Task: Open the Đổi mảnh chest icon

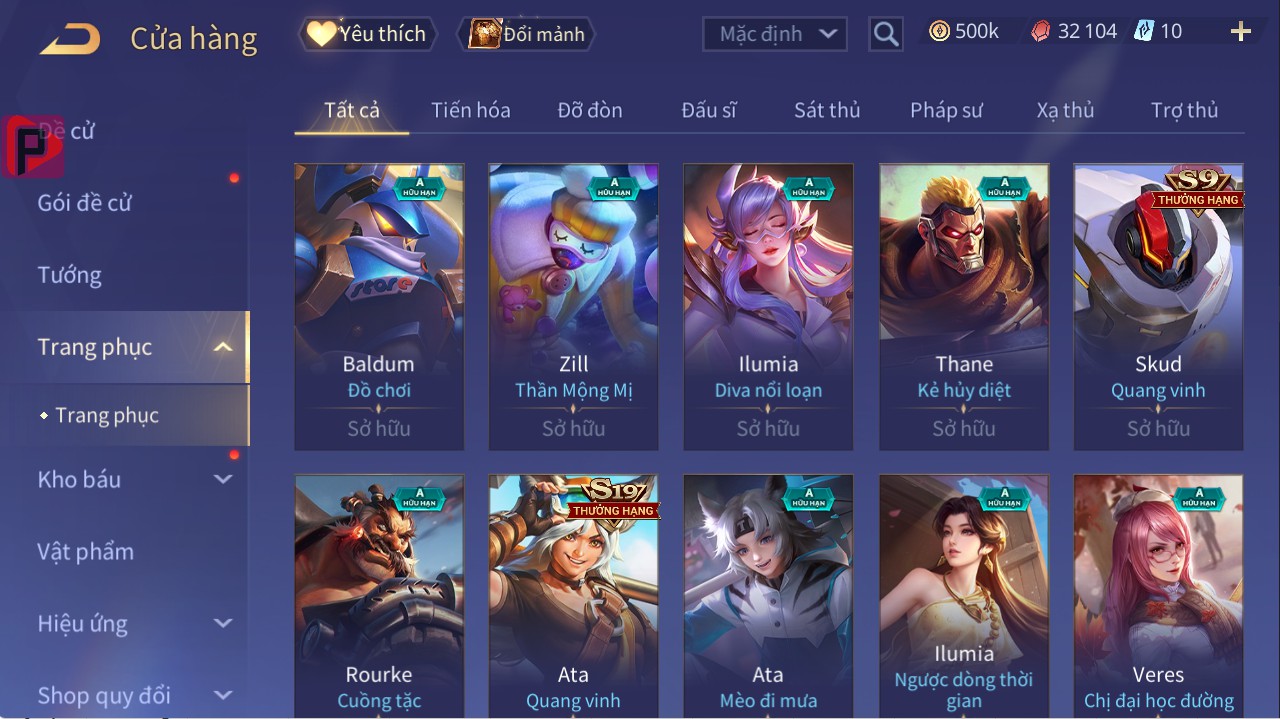Action: pos(484,34)
